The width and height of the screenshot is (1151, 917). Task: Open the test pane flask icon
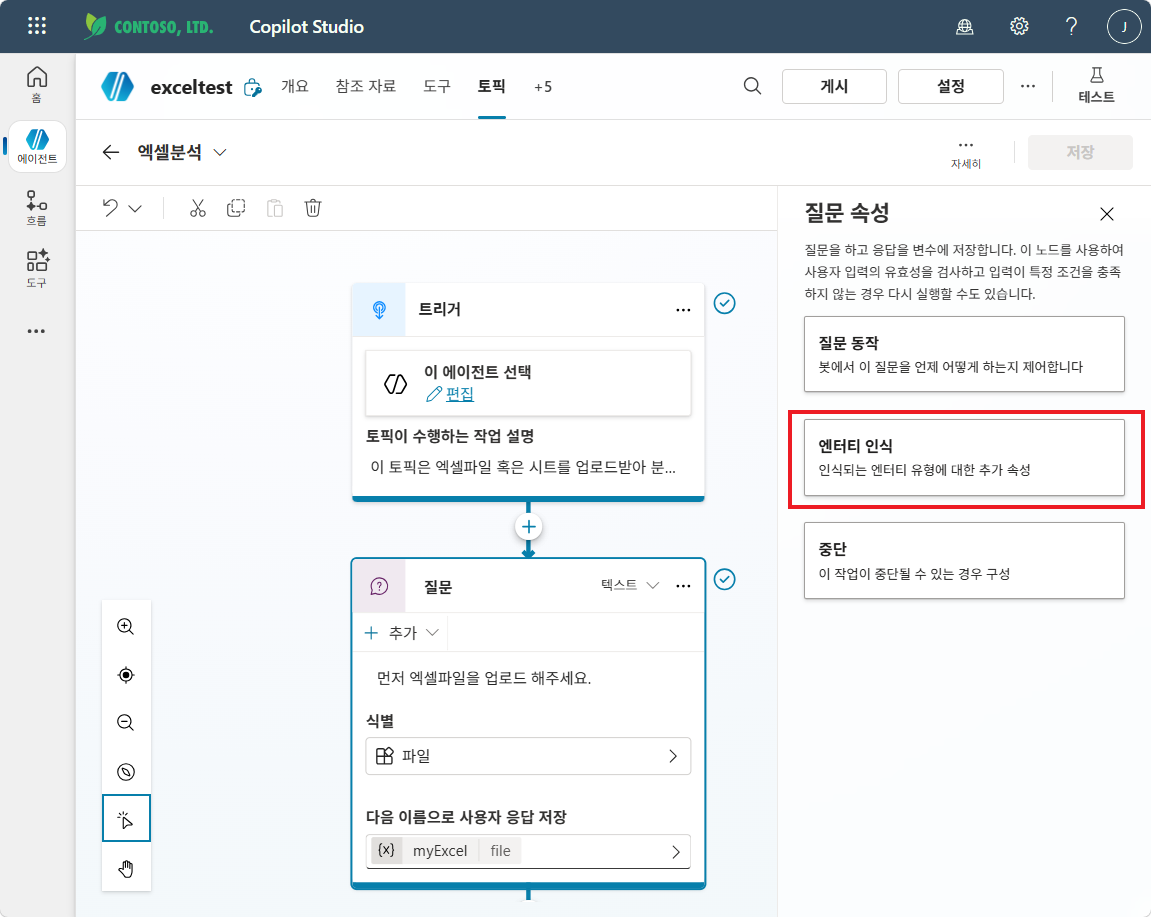point(1097,85)
